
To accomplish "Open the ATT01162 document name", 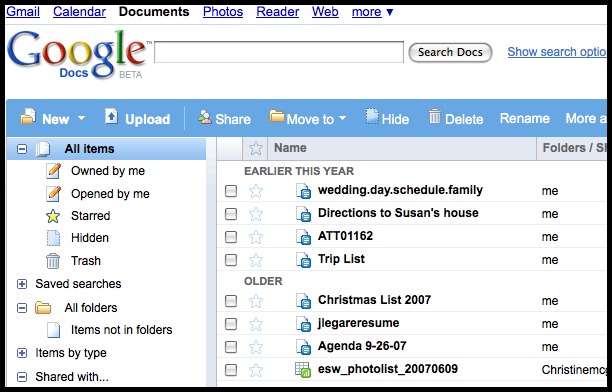I will (345, 236).
